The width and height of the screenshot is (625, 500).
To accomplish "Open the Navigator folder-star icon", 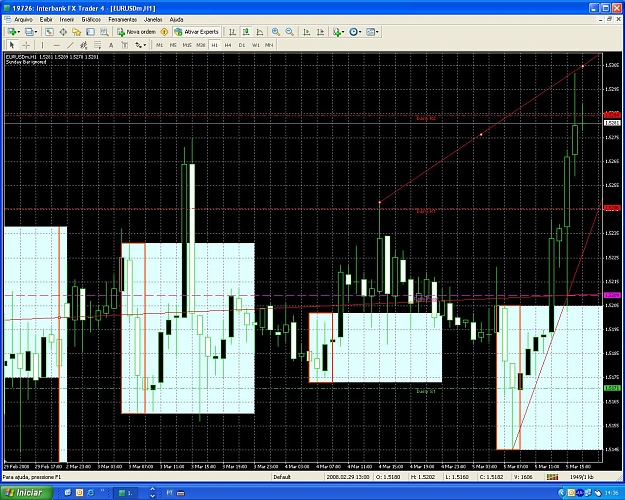I will click(x=77, y=32).
